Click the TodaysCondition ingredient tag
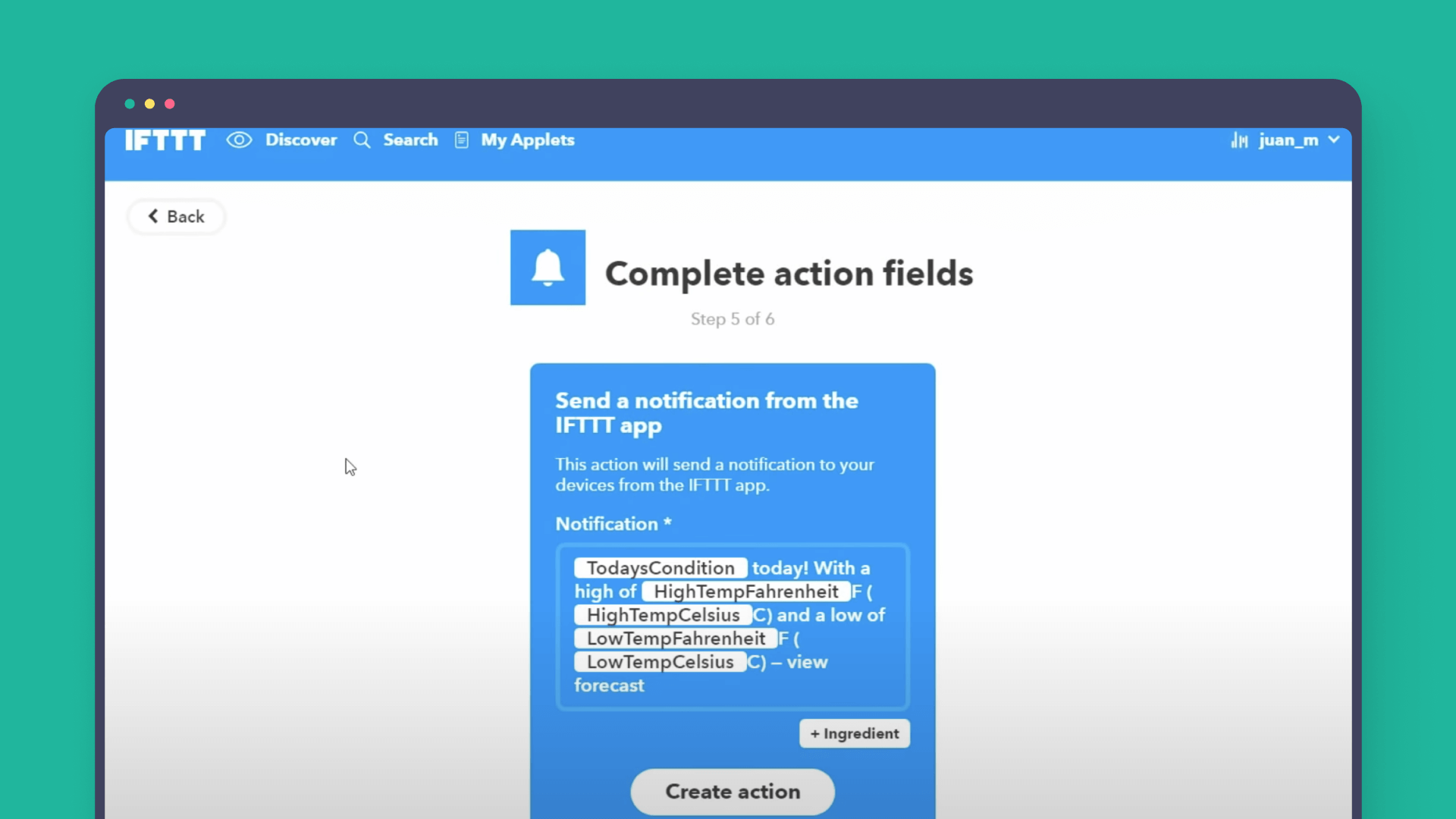The height and width of the screenshot is (819, 1456). (x=660, y=567)
